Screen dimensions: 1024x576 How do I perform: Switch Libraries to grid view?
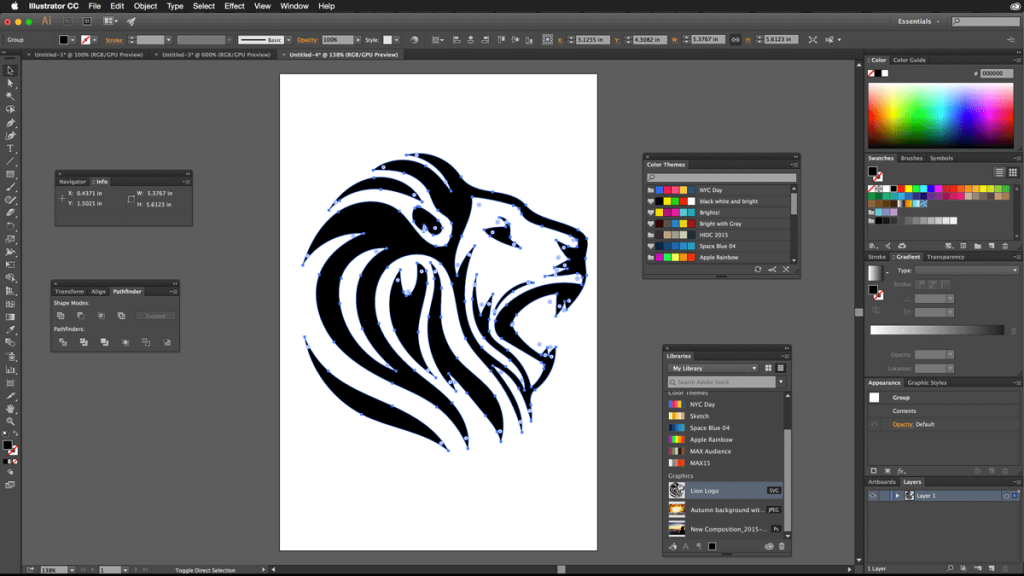(768, 368)
